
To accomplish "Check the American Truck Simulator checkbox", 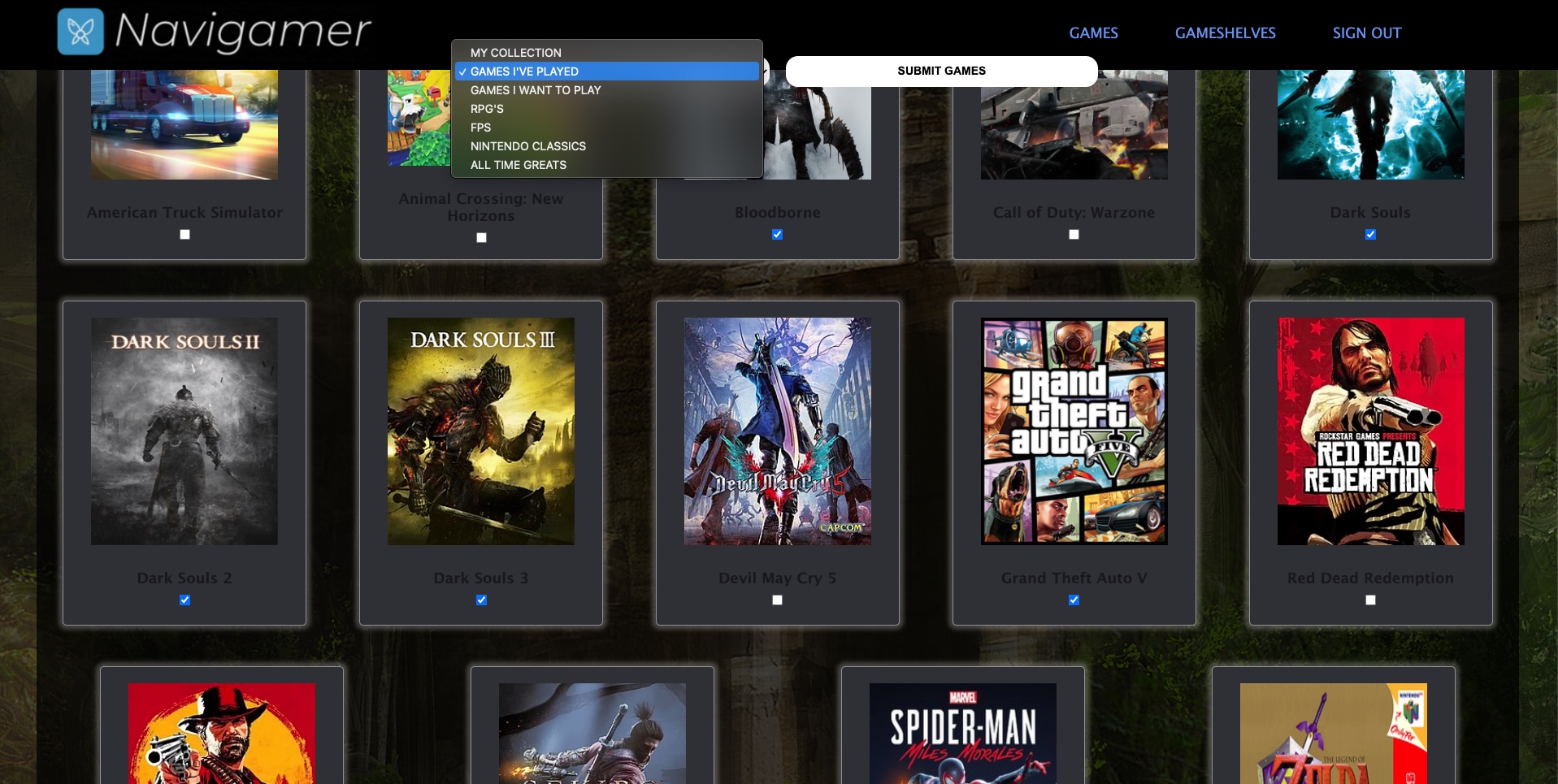I will [184, 234].
